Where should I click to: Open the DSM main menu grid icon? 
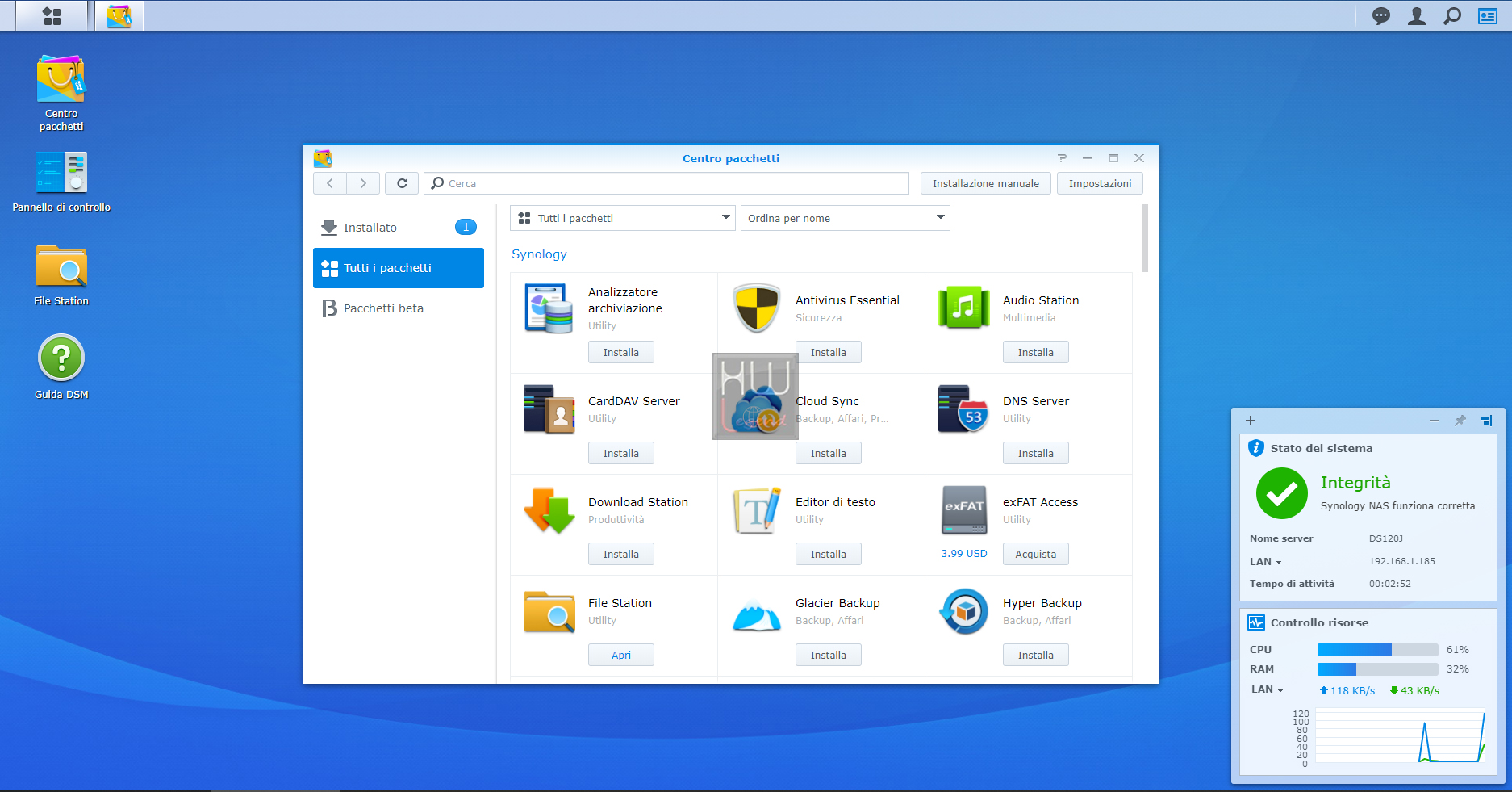[x=52, y=16]
